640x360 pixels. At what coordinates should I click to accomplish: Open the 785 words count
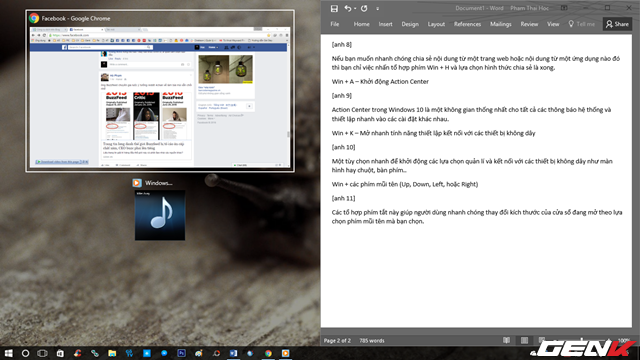(x=372, y=340)
